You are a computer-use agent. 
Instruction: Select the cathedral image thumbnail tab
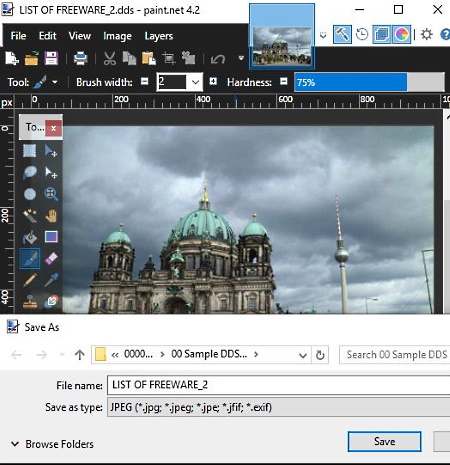tap(282, 35)
